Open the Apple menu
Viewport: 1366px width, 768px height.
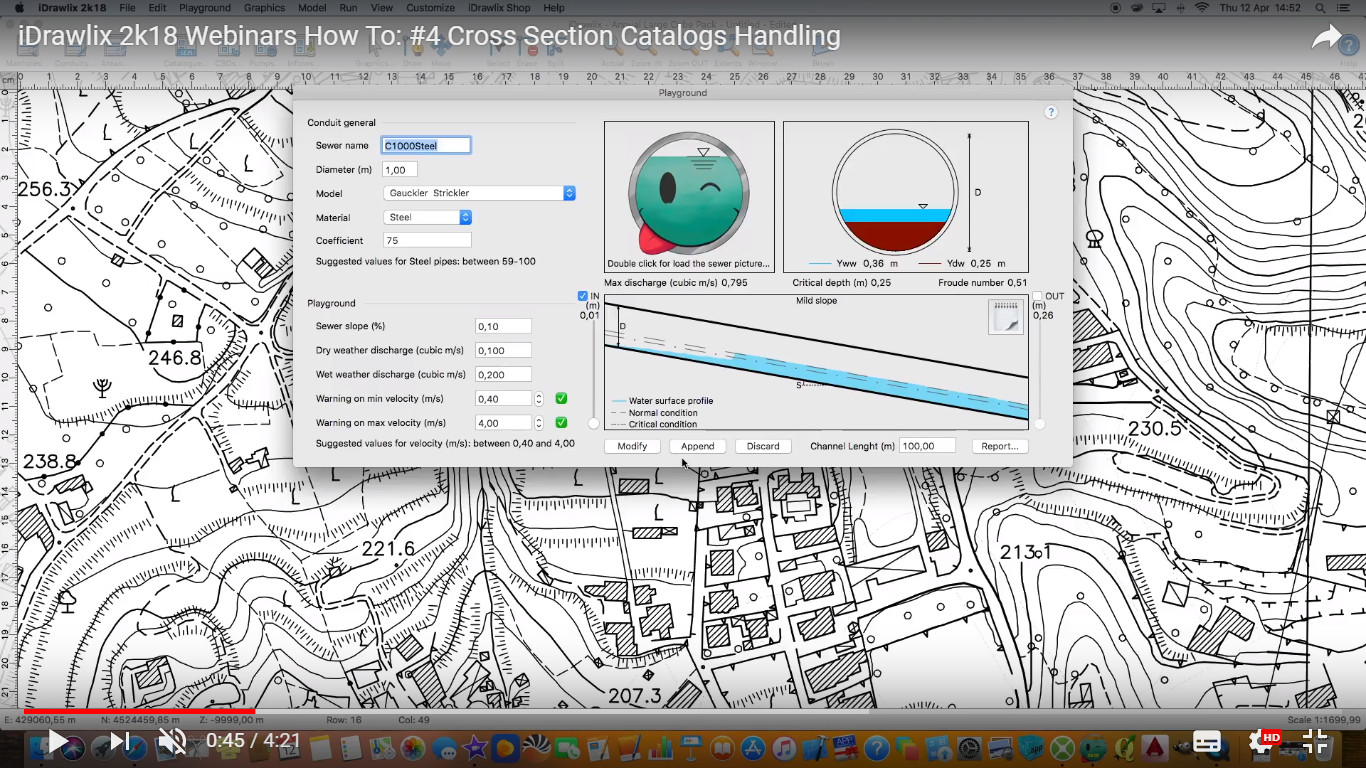(x=19, y=8)
